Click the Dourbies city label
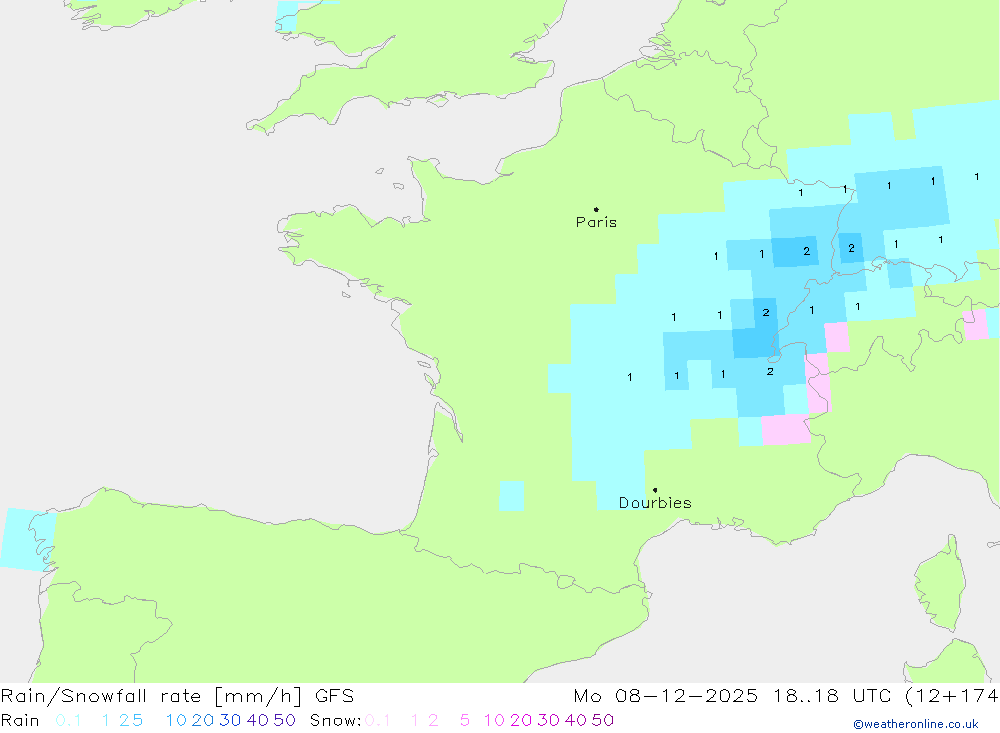This screenshot has height=733, width=1000. tap(655, 503)
